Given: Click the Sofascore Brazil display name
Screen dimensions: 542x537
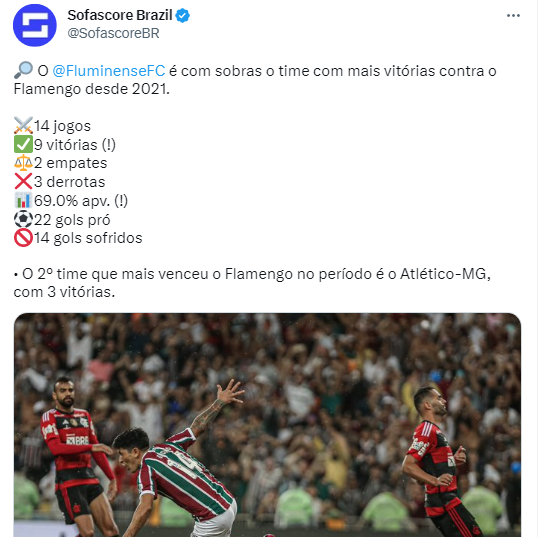Looking at the screenshot, I should point(120,15).
